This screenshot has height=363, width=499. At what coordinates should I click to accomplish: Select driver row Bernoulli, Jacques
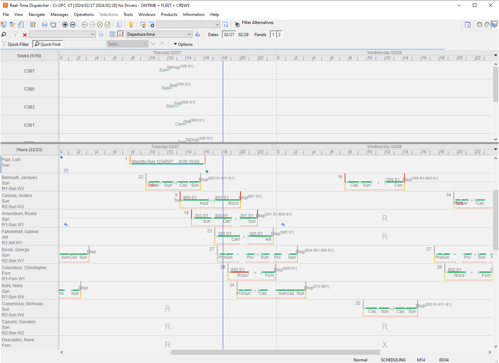pyautogui.click(x=29, y=182)
